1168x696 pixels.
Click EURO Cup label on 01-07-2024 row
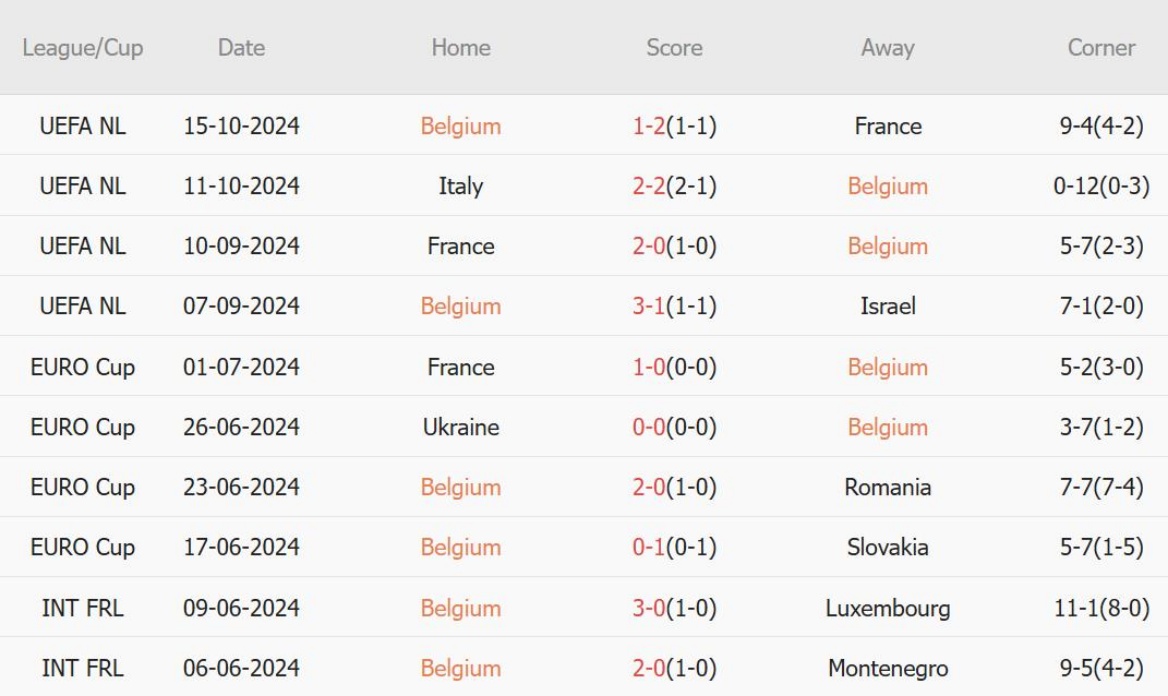click(82, 367)
